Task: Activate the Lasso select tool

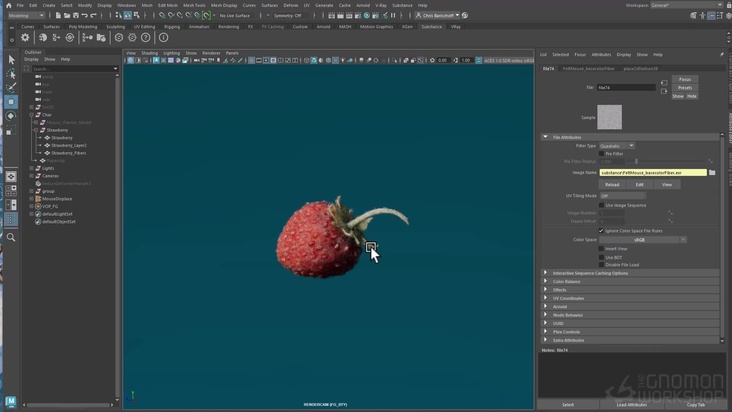Action: point(11,74)
